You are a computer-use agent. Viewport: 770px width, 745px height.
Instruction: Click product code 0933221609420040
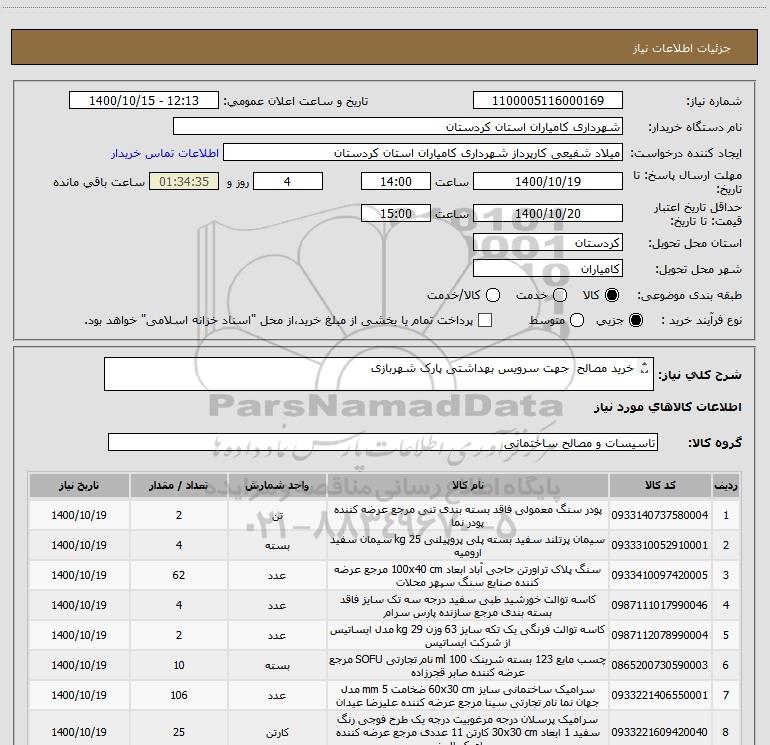coord(660,732)
